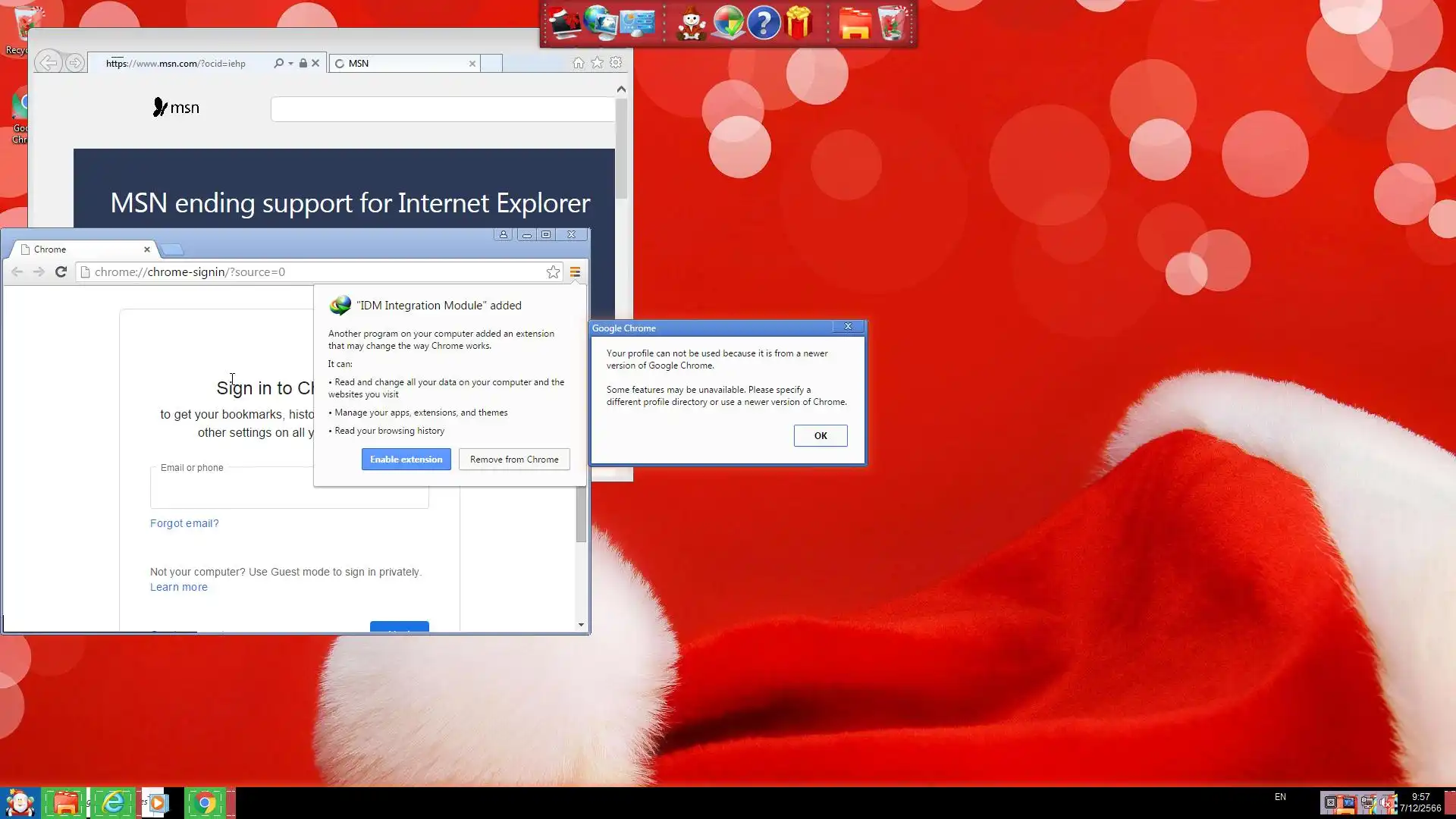Expand the IE address bar search dropdown

click(x=290, y=64)
